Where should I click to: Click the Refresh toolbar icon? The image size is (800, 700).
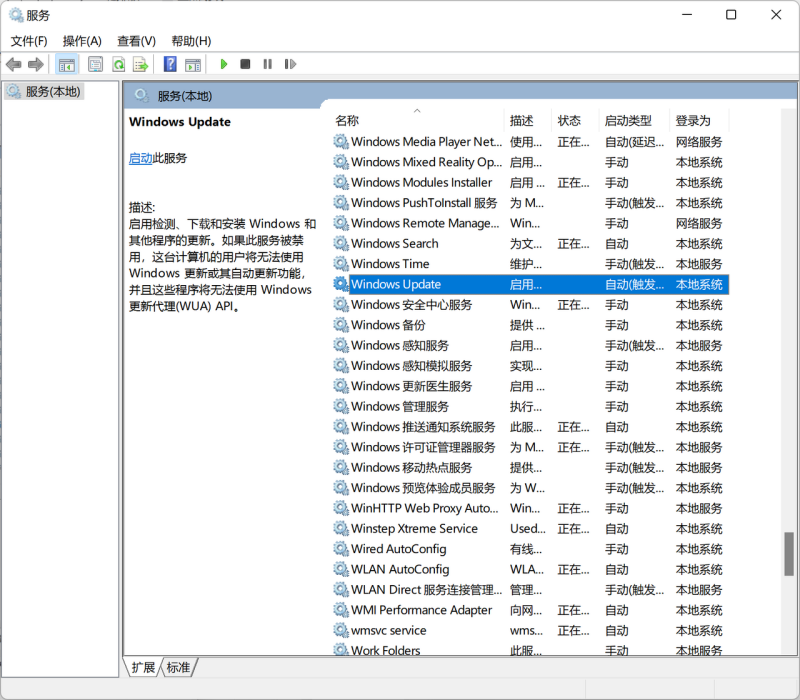pos(119,64)
